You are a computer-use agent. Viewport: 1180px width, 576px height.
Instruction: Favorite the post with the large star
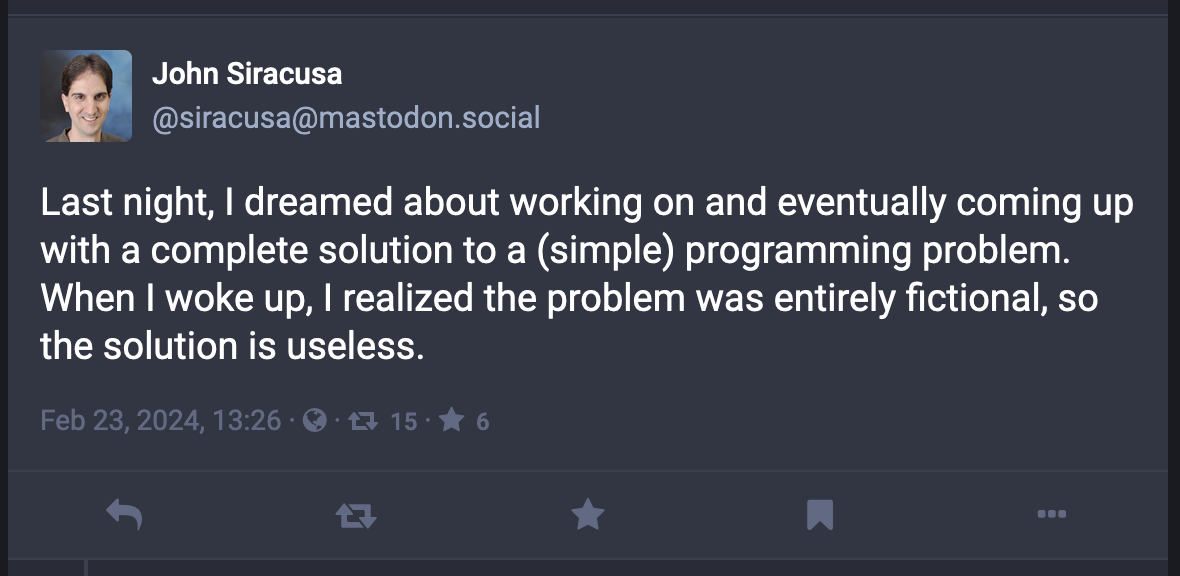[x=587, y=515]
